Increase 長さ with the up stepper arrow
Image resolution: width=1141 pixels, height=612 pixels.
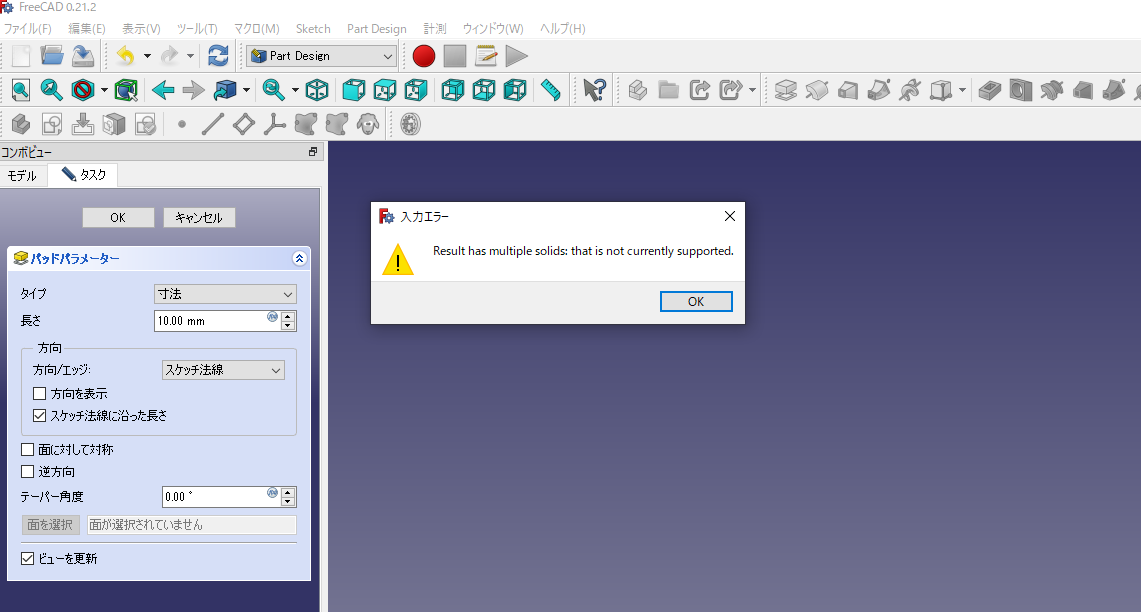coord(288,316)
